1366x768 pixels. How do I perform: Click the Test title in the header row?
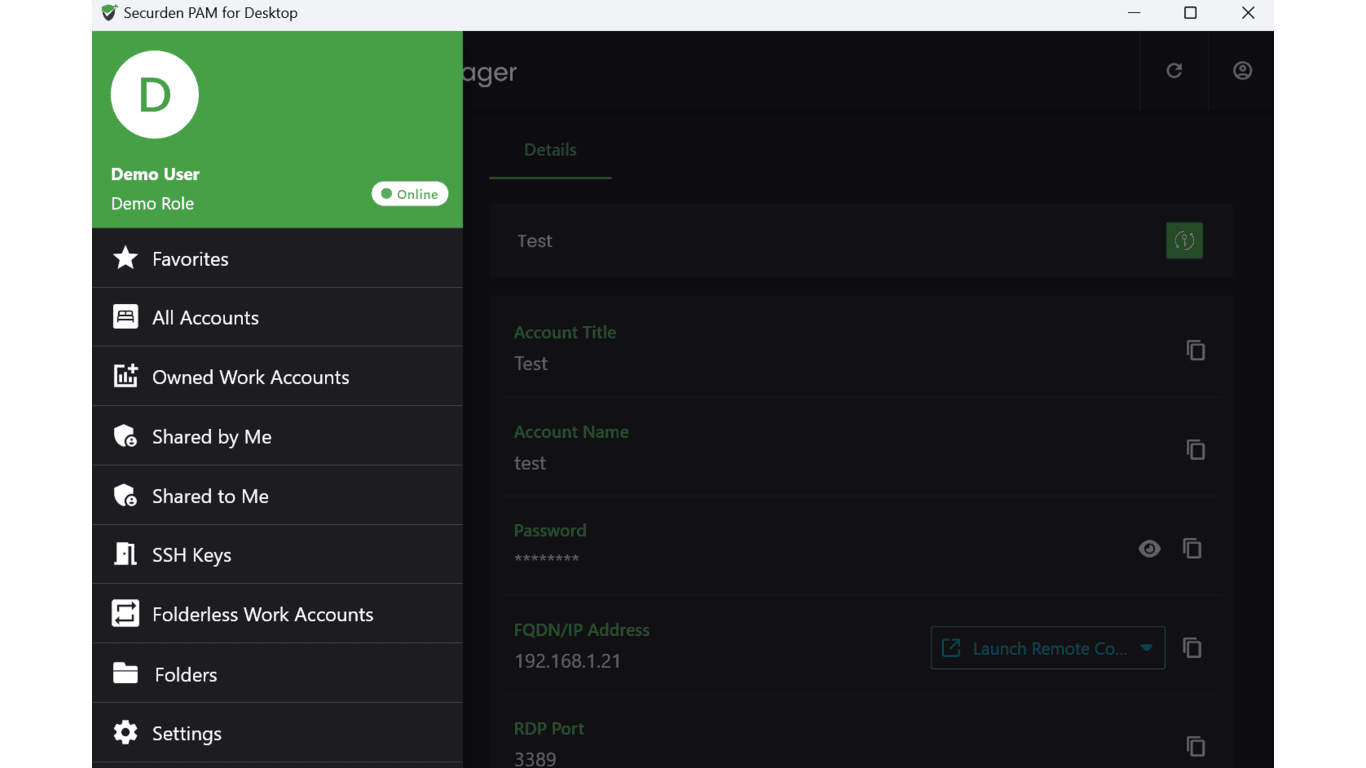click(535, 241)
